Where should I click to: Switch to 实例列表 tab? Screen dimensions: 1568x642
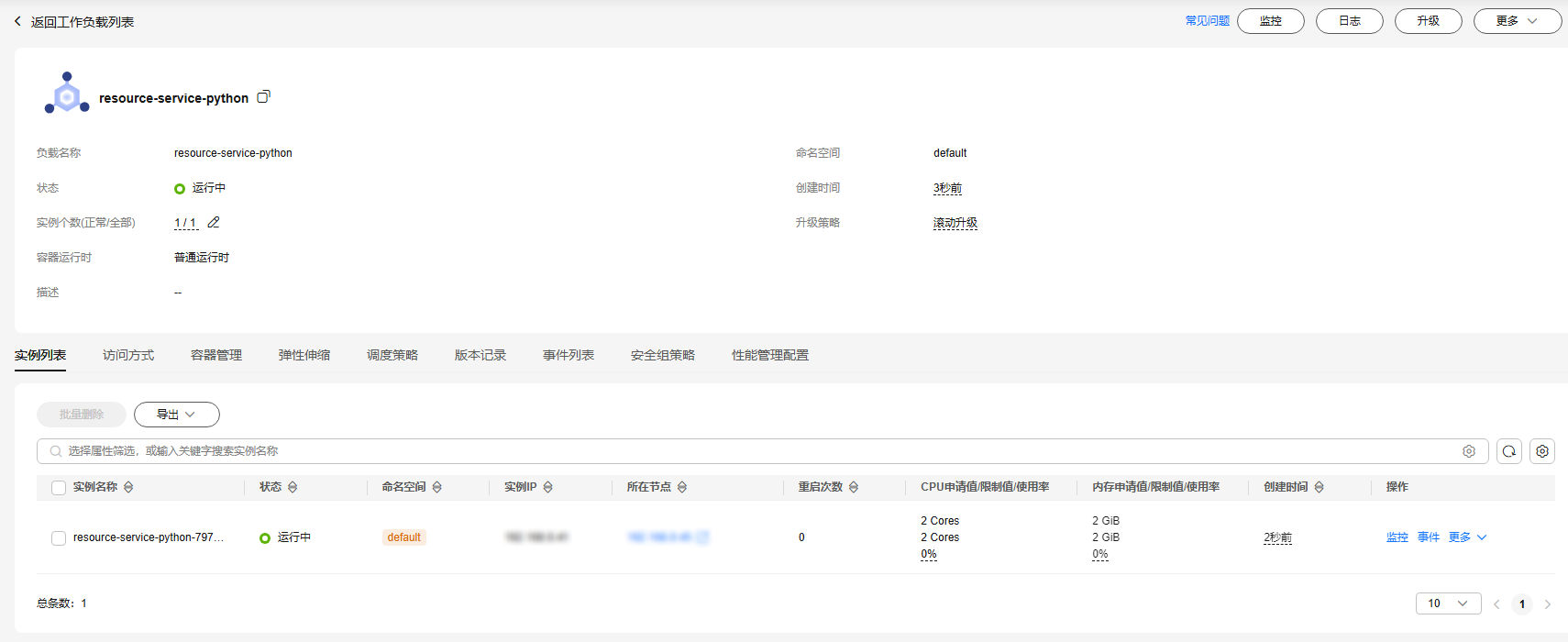40,355
